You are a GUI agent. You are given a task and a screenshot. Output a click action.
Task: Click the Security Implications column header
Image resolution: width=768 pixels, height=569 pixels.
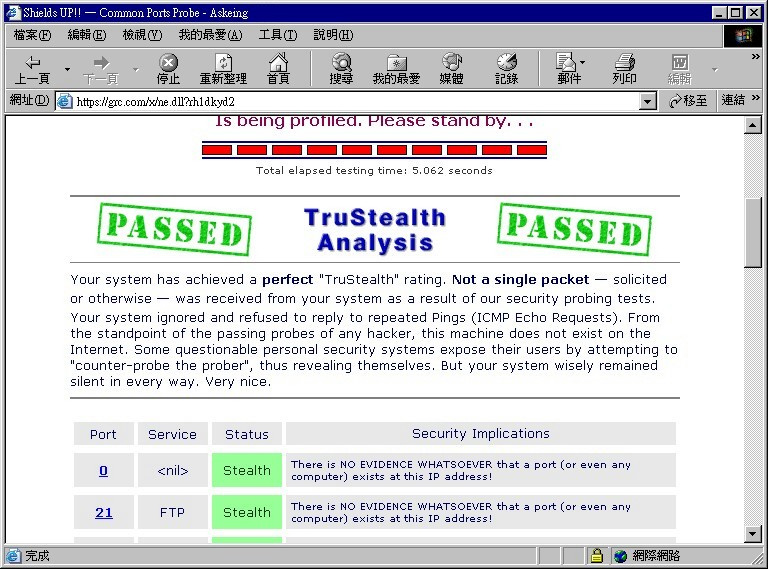[x=481, y=433]
